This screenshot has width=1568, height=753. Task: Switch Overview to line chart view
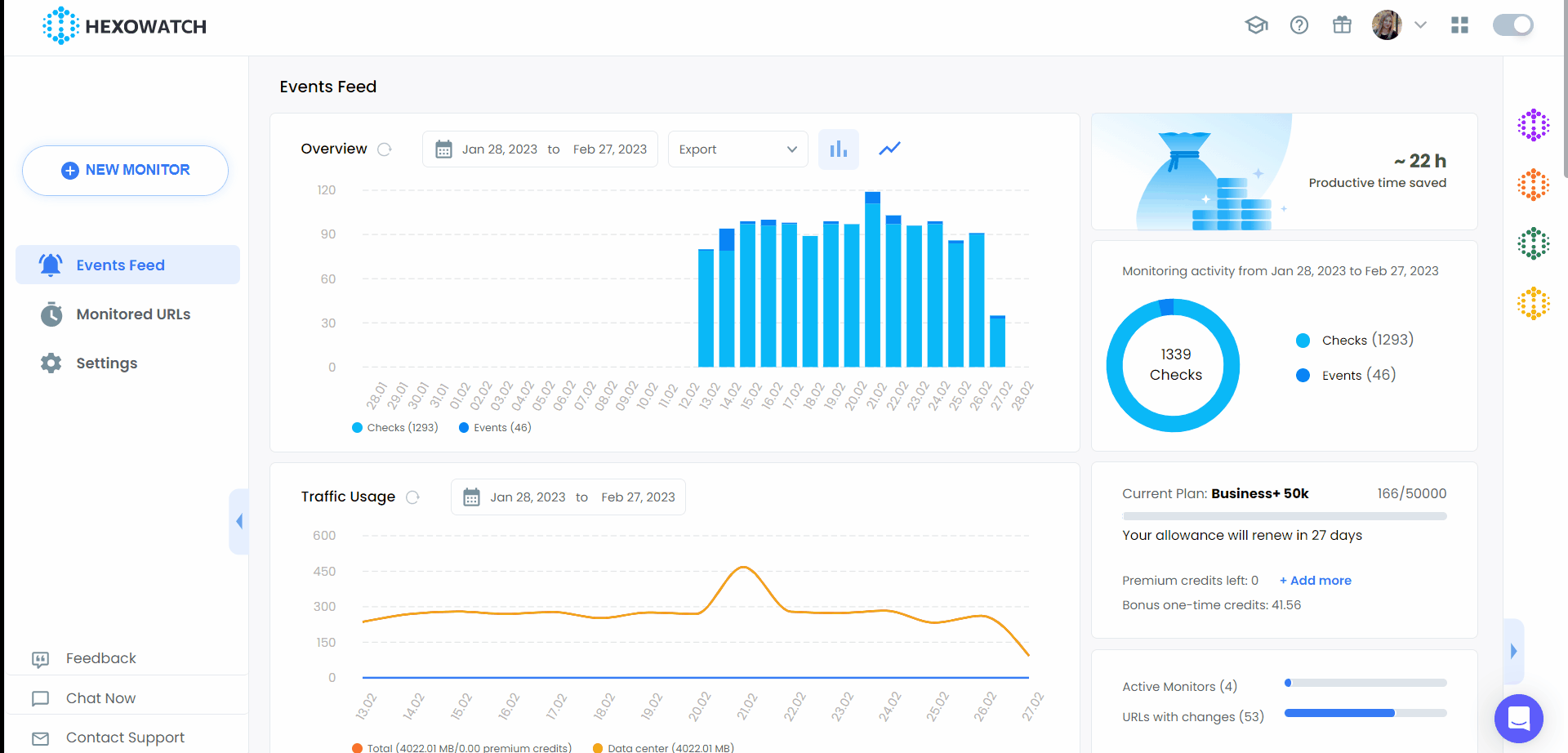click(x=889, y=149)
